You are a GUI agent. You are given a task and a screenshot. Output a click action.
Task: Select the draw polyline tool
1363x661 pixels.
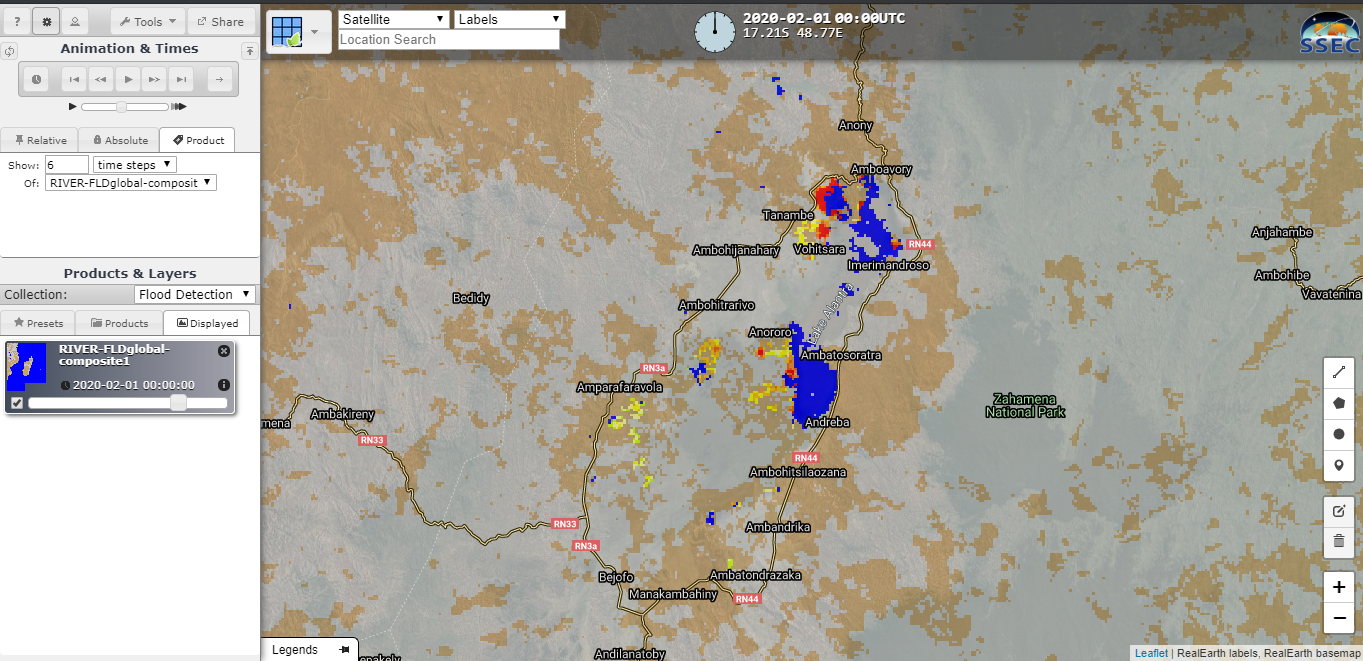point(1339,372)
